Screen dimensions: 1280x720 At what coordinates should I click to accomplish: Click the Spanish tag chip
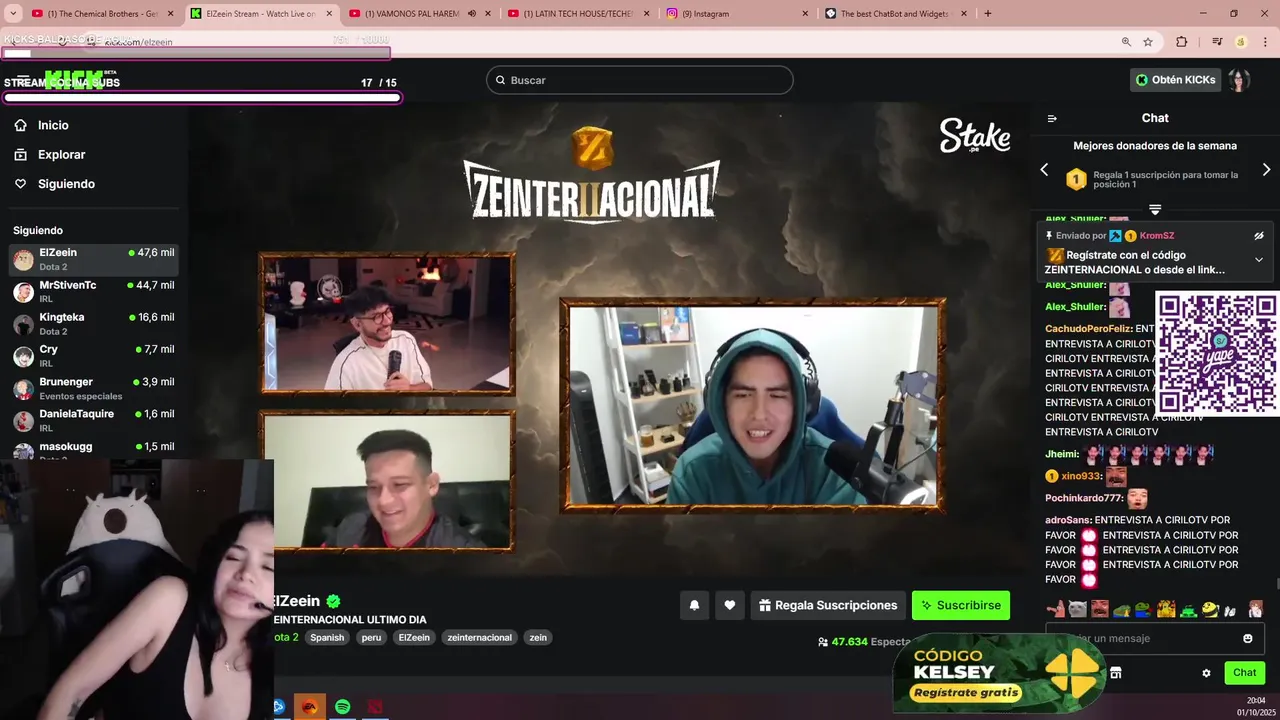click(x=327, y=638)
